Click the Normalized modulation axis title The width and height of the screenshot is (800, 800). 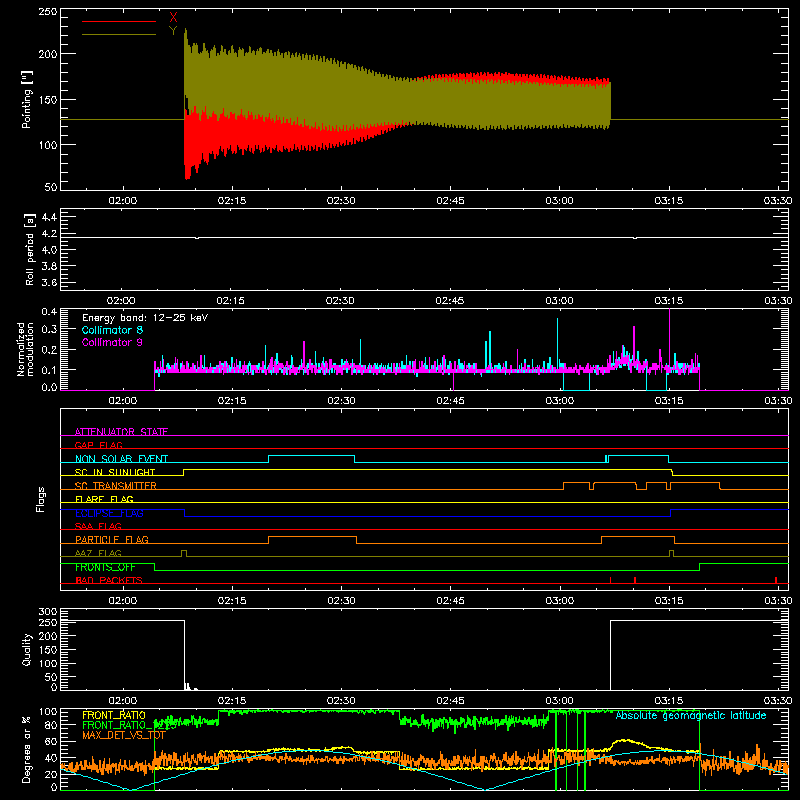pyautogui.click(x=26, y=349)
